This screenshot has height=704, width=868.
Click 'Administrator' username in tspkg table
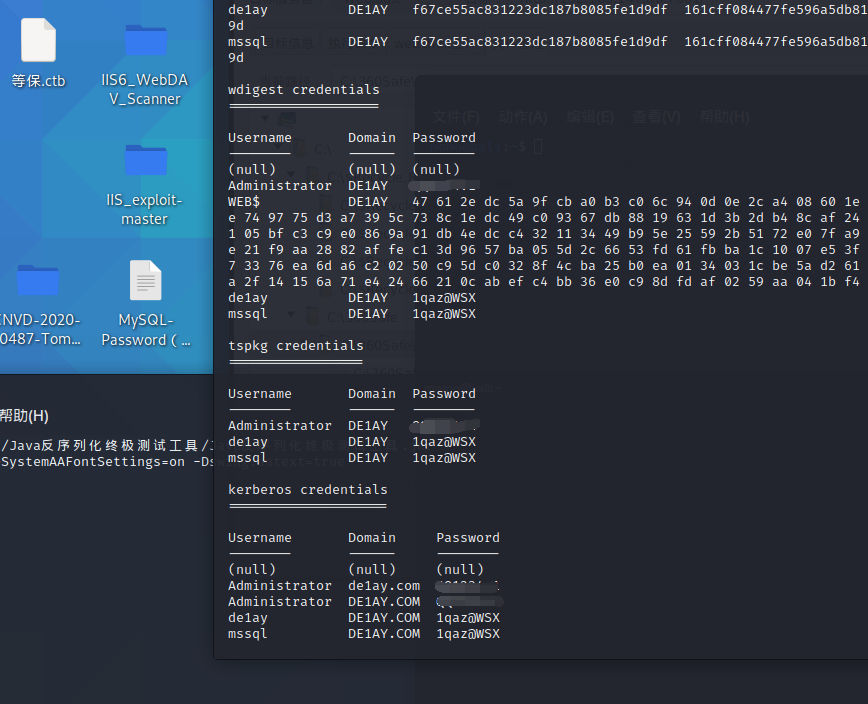coord(280,426)
